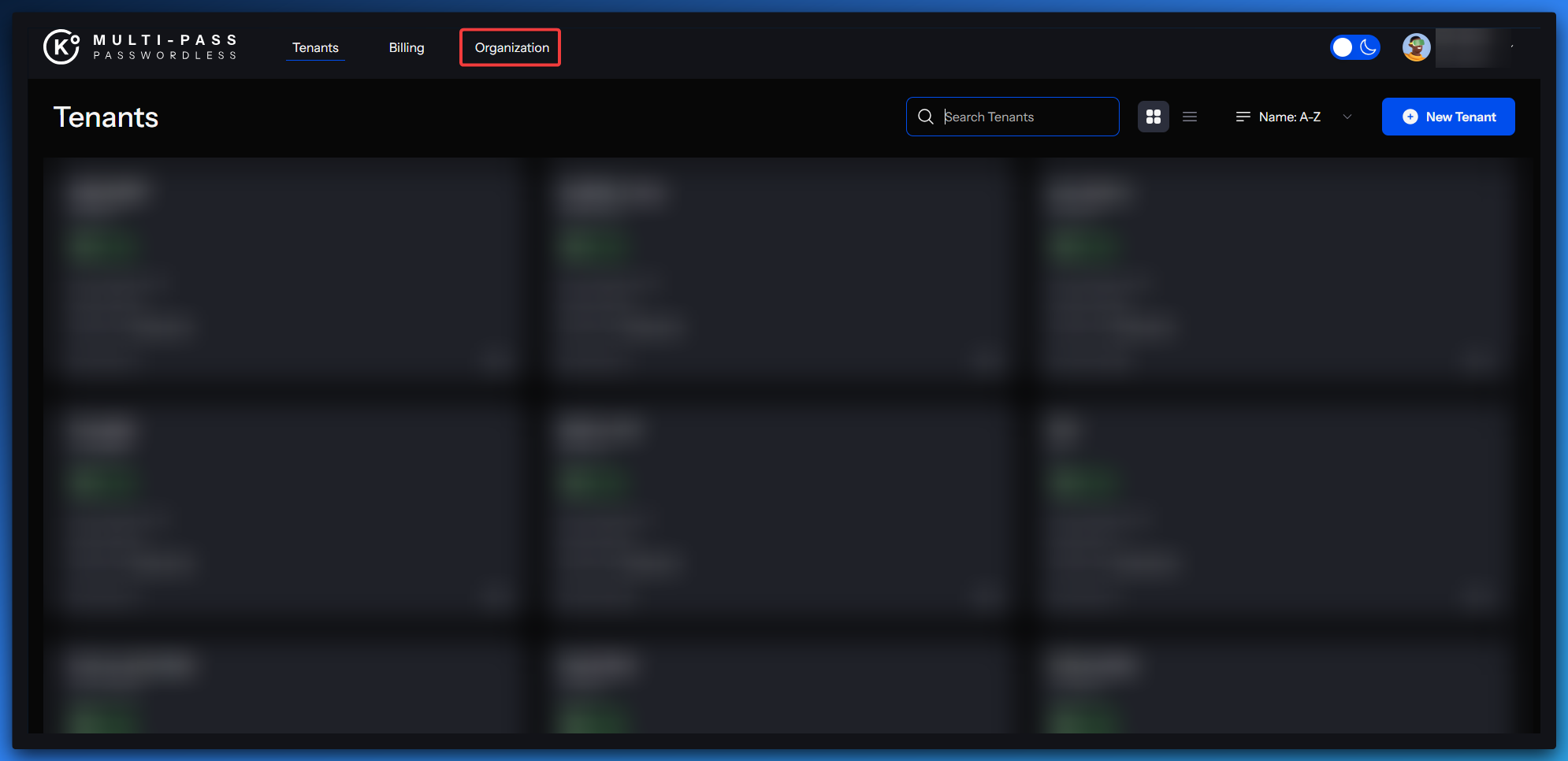1568x761 pixels.
Task: Click the Multi-Pass circular K logo
Action: [x=61, y=46]
